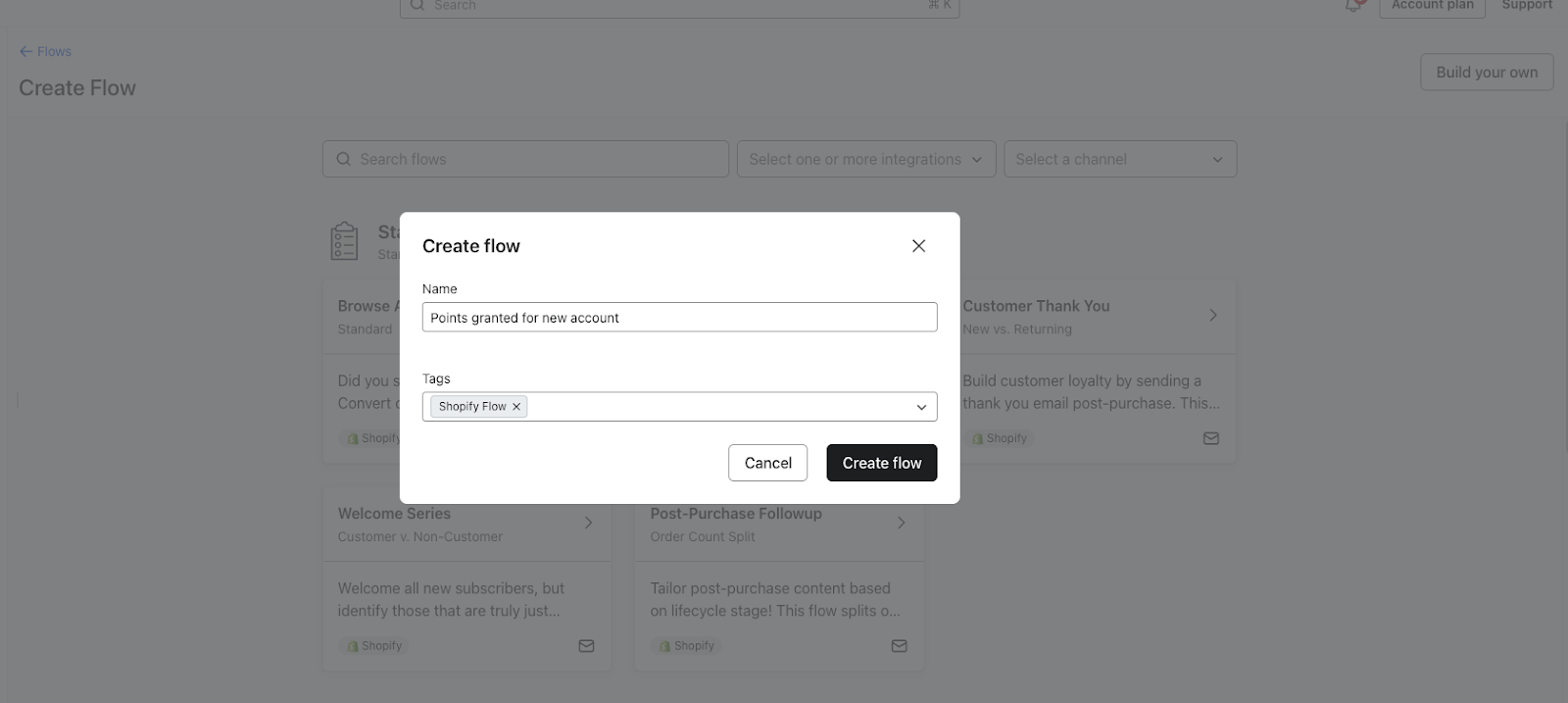
Task: Click email icon on Post-Purchase Followup card
Action: pos(899,646)
